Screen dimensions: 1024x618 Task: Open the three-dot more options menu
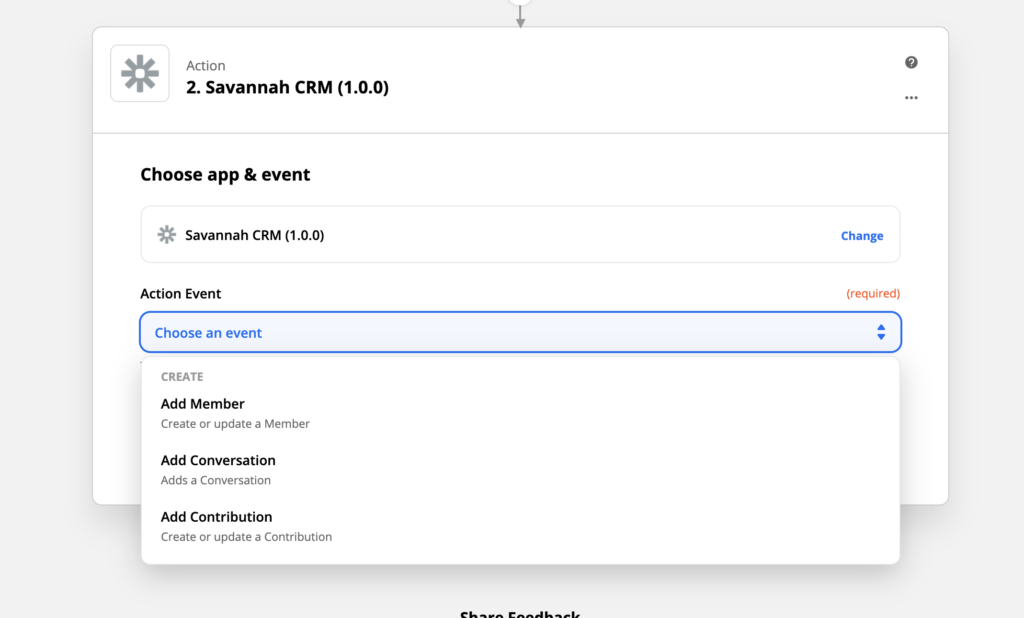[911, 98]
